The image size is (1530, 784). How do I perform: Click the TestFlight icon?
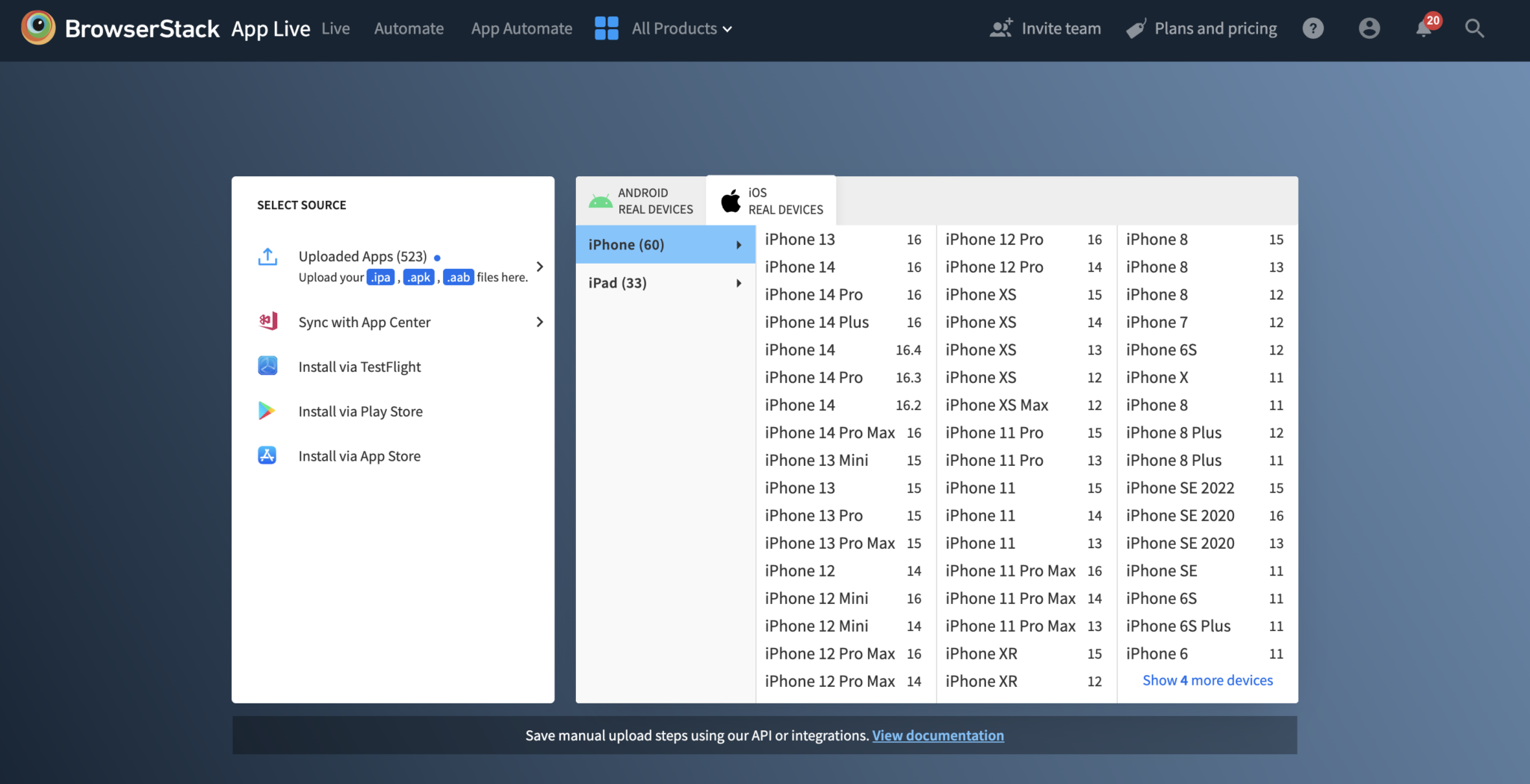pos(267,367)
